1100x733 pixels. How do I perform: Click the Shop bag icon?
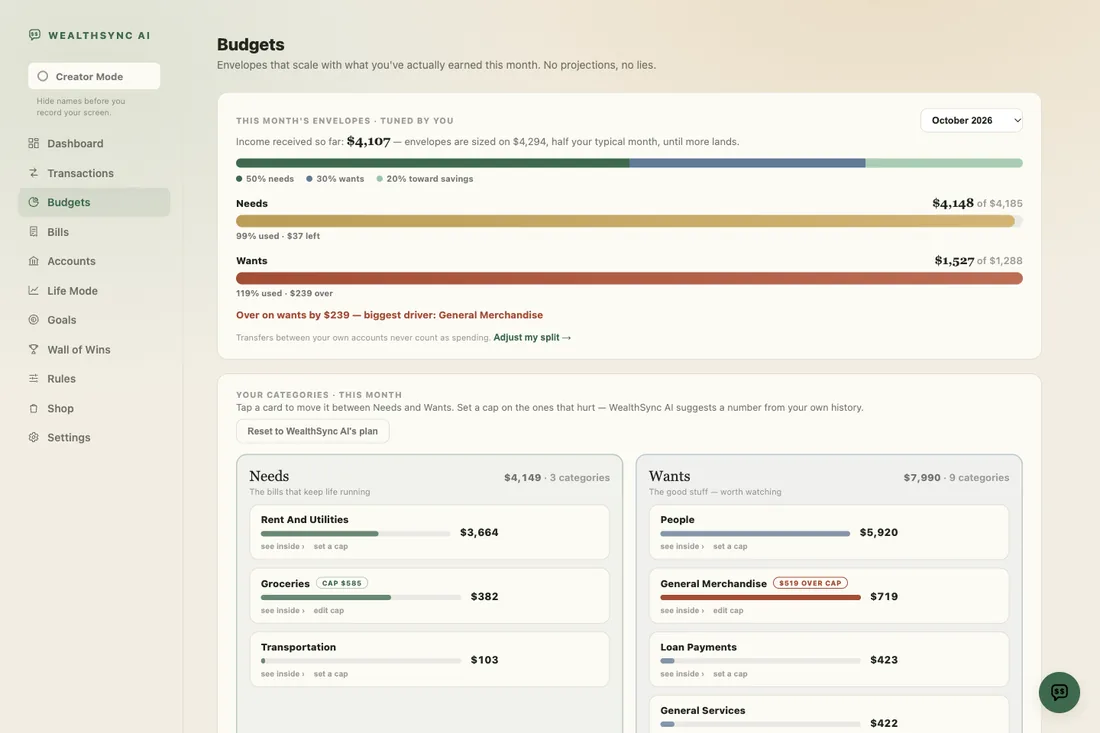tap(33, 408)
